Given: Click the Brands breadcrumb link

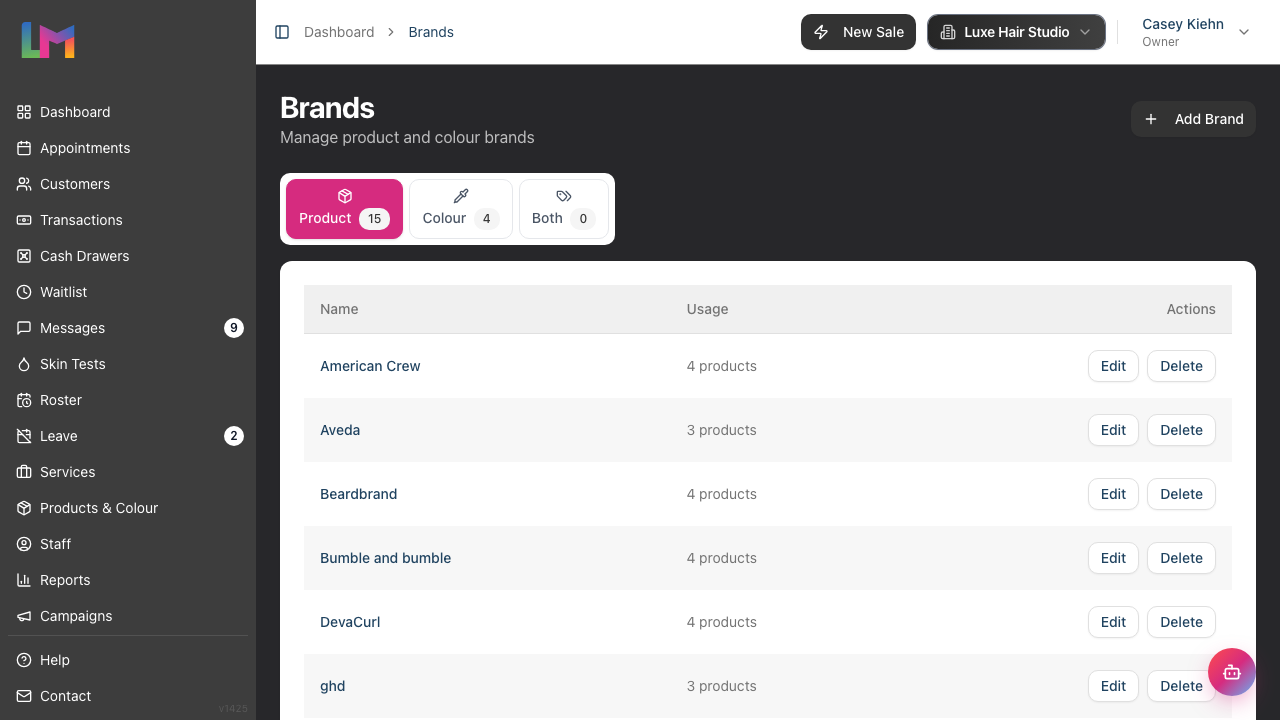Looking at the screenshot, I should coord(431,32).
